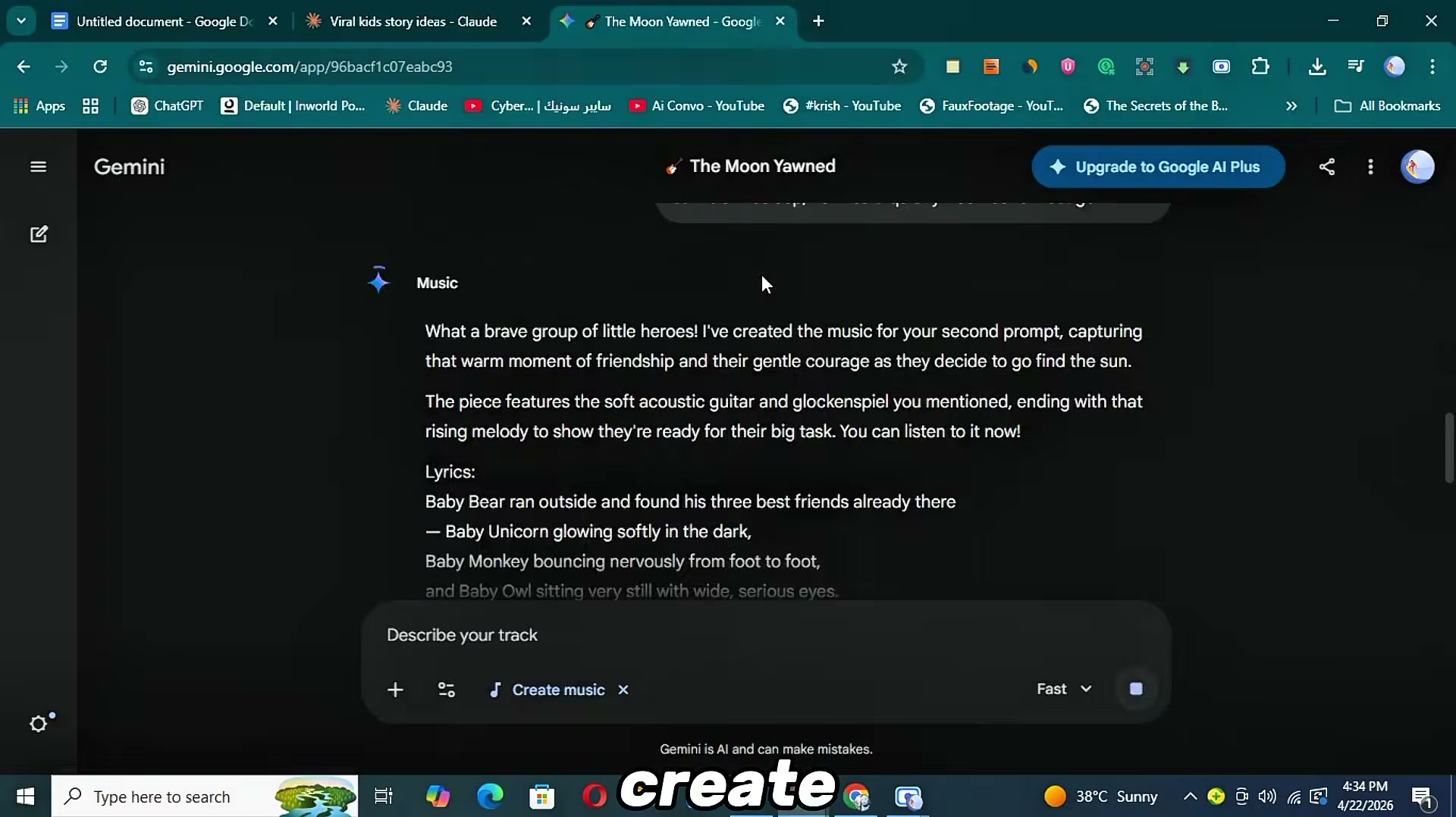Open the Chrome media controls icon

click(1356, 67)
